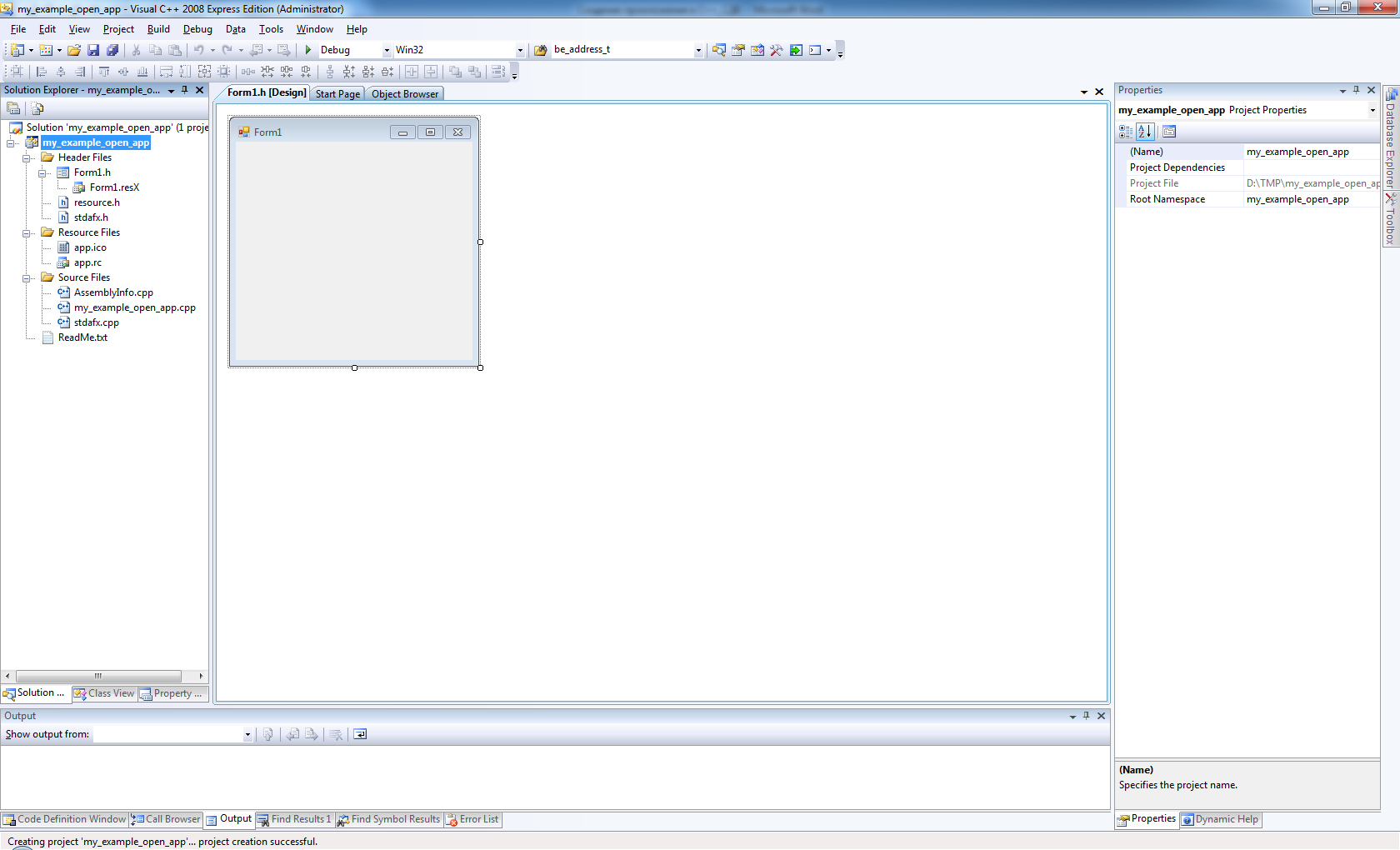Click the Solution Explorer Properties icon
The image size is (1400, 850).
pyautogui.click(x=13, y=108)
